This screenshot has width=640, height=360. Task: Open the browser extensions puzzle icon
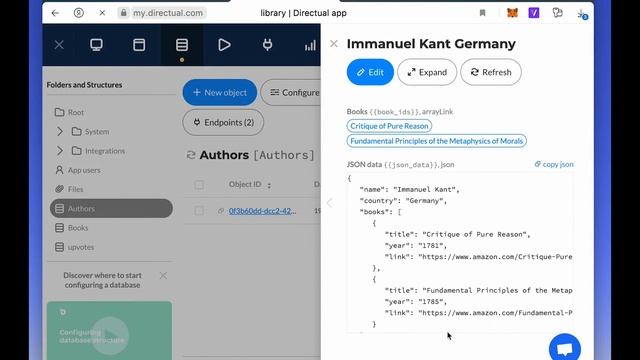point(558,13)
